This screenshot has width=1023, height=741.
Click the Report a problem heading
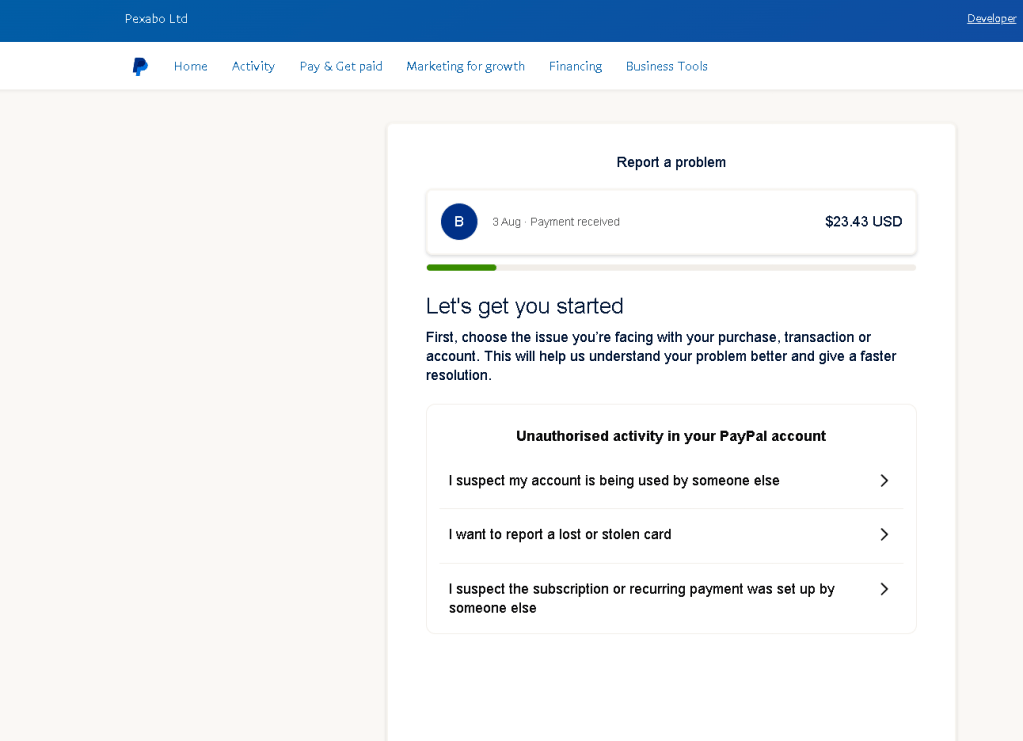click(671, 162)
